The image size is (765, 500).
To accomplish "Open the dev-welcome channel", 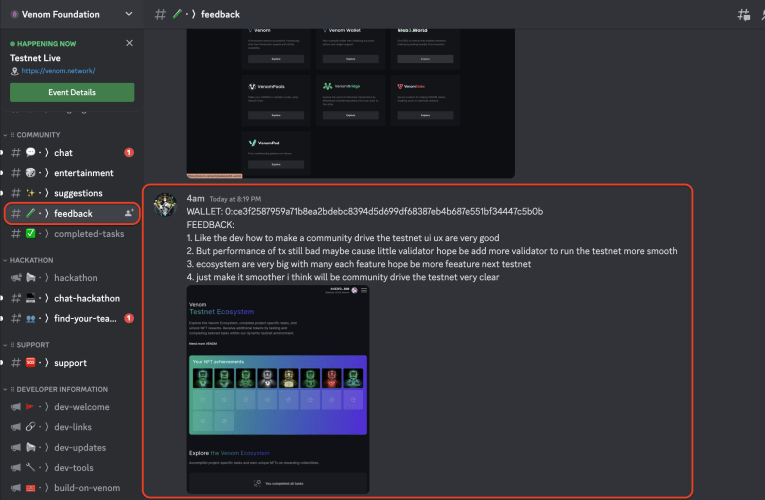I will pos(72,407).
